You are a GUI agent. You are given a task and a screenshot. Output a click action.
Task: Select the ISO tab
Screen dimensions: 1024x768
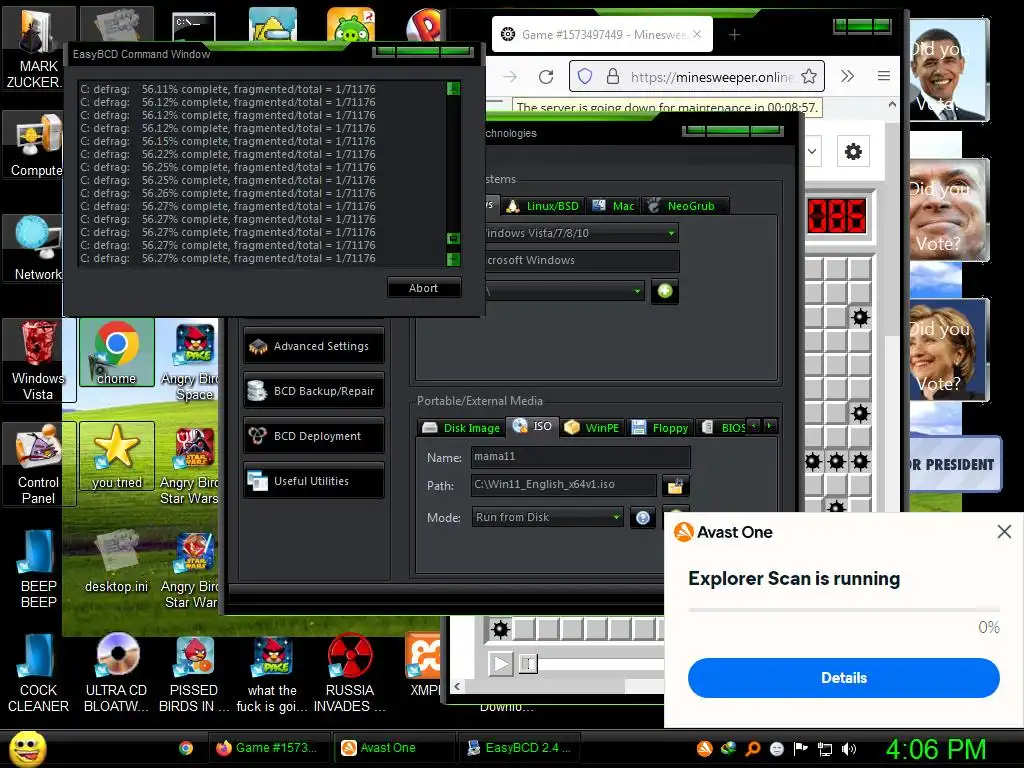(533, 426)
